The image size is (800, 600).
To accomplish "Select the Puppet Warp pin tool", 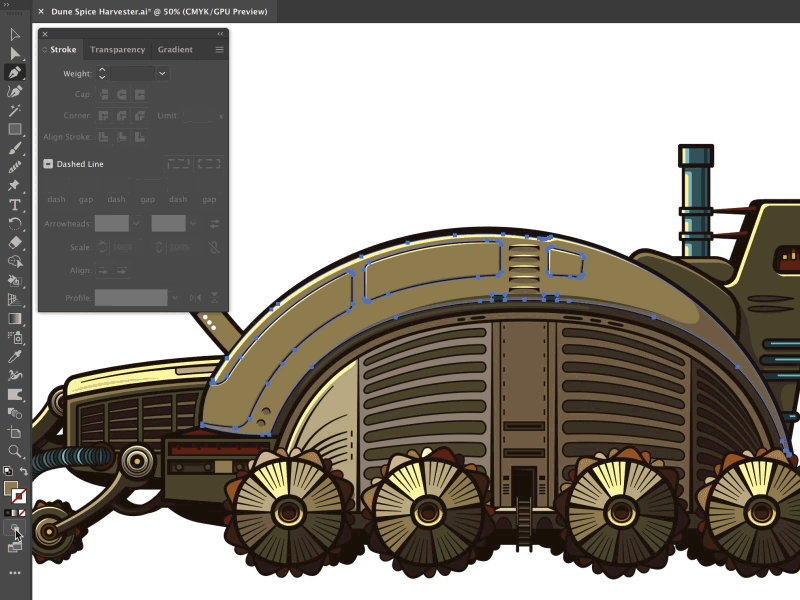I will 14,185.
